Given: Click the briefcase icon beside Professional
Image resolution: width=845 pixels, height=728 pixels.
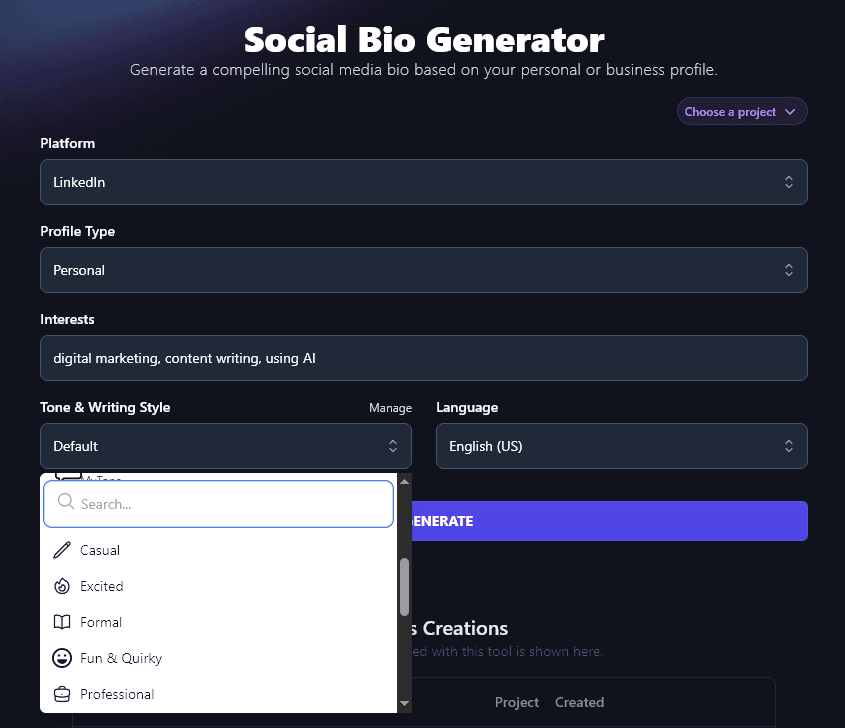Looking at the screenshot, I should 60,694.
